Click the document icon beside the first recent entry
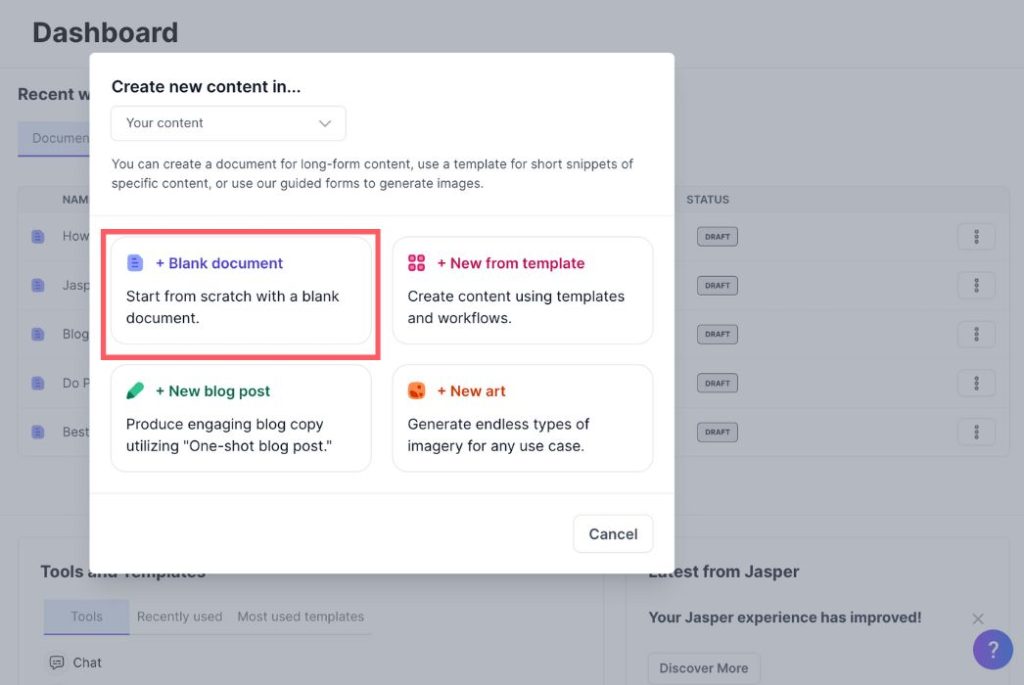The width and height of the screenshot is (1024, 685). pos(36,236)
